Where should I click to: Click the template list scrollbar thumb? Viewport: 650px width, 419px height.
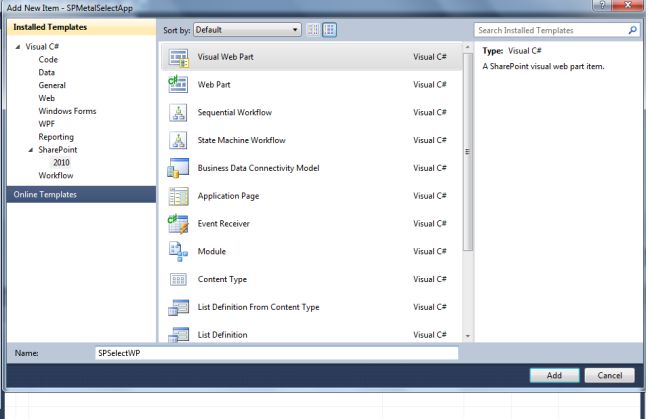[468, 152]
